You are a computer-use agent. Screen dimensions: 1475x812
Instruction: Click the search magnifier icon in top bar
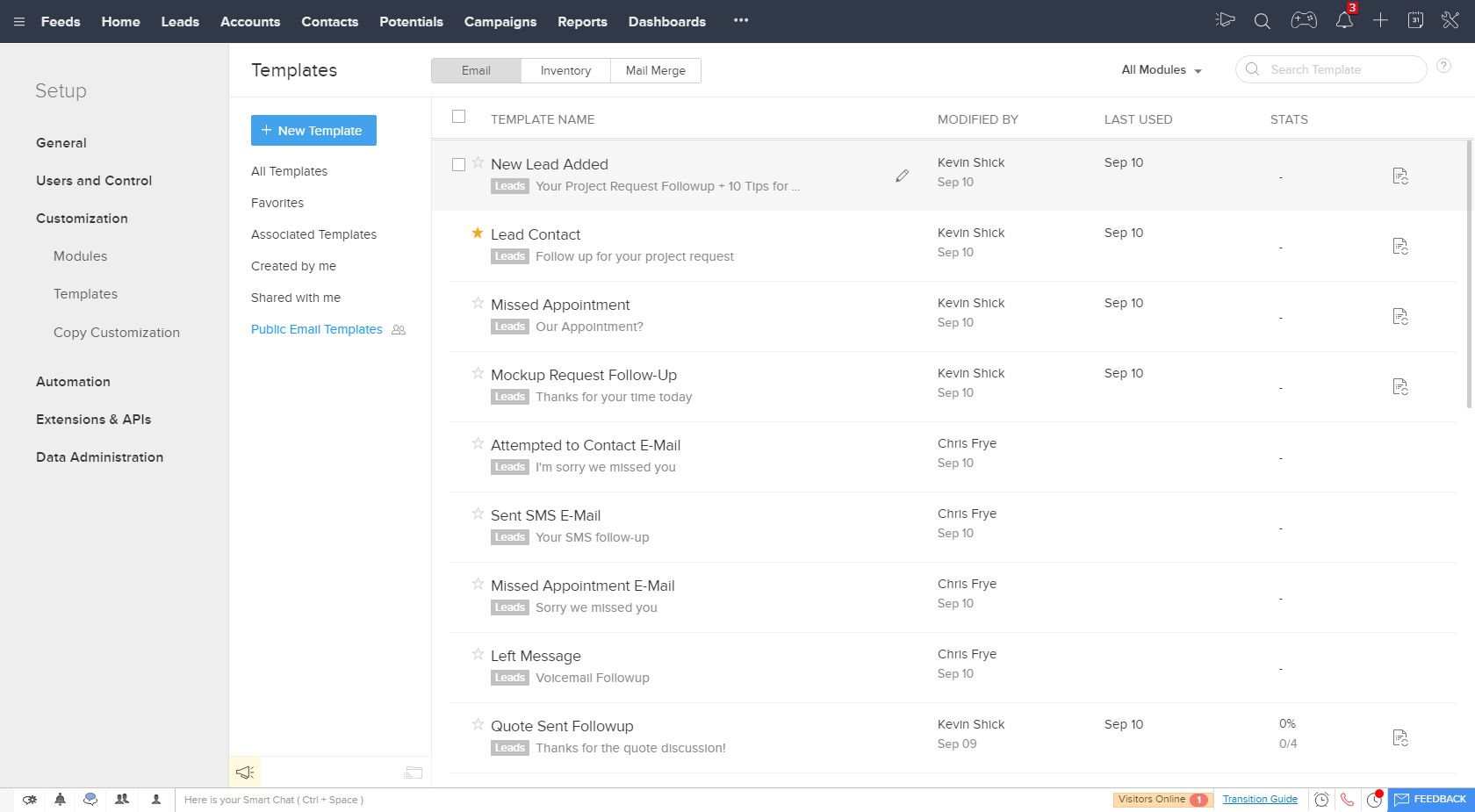click(x=1262, y=21)
